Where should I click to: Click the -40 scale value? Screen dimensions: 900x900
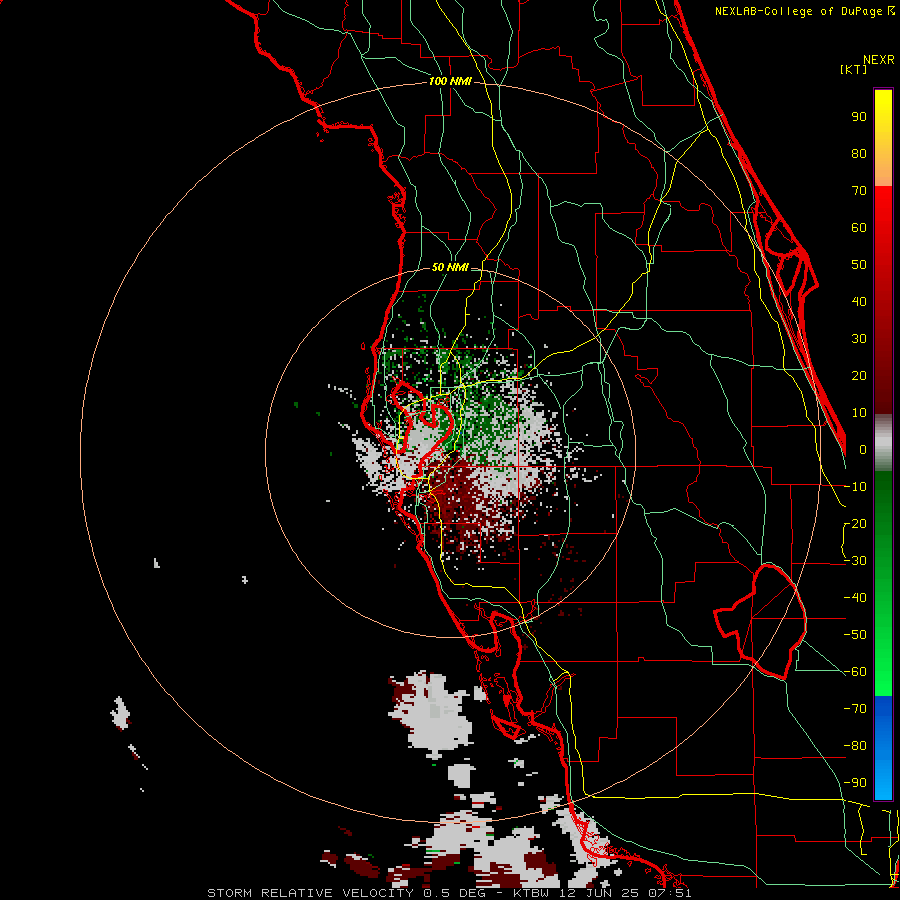(x=855, y=598)
